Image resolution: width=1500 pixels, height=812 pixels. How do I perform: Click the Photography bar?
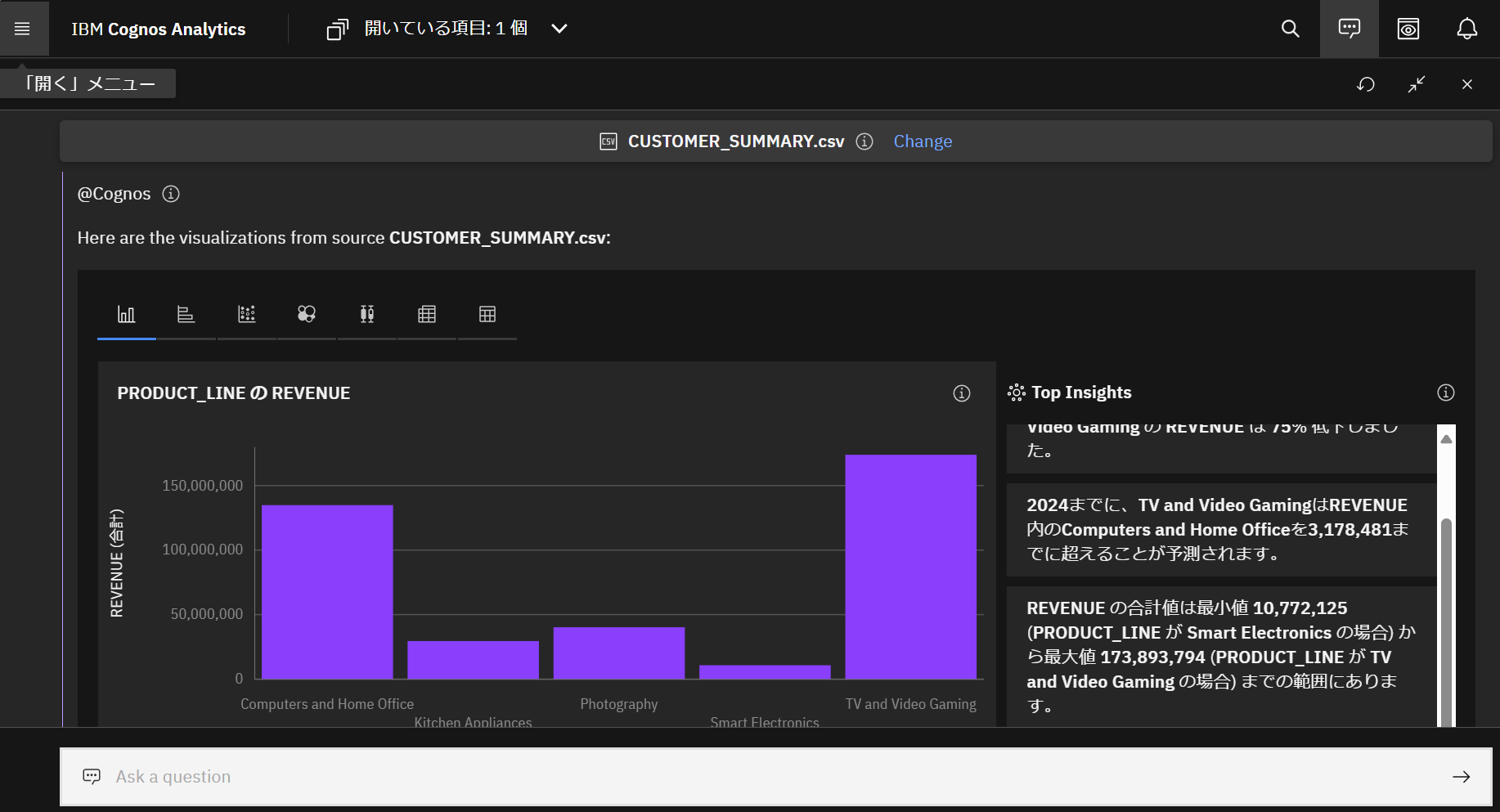point(619,653)
